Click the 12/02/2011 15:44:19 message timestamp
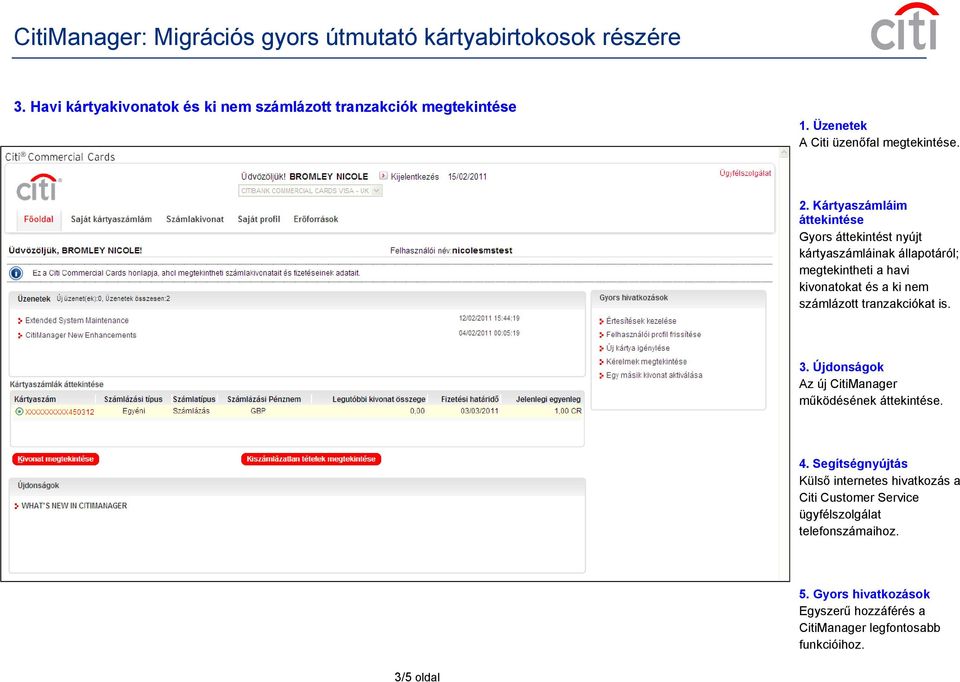960x682 pixels. pyautogui.click(x=489, y=318)
